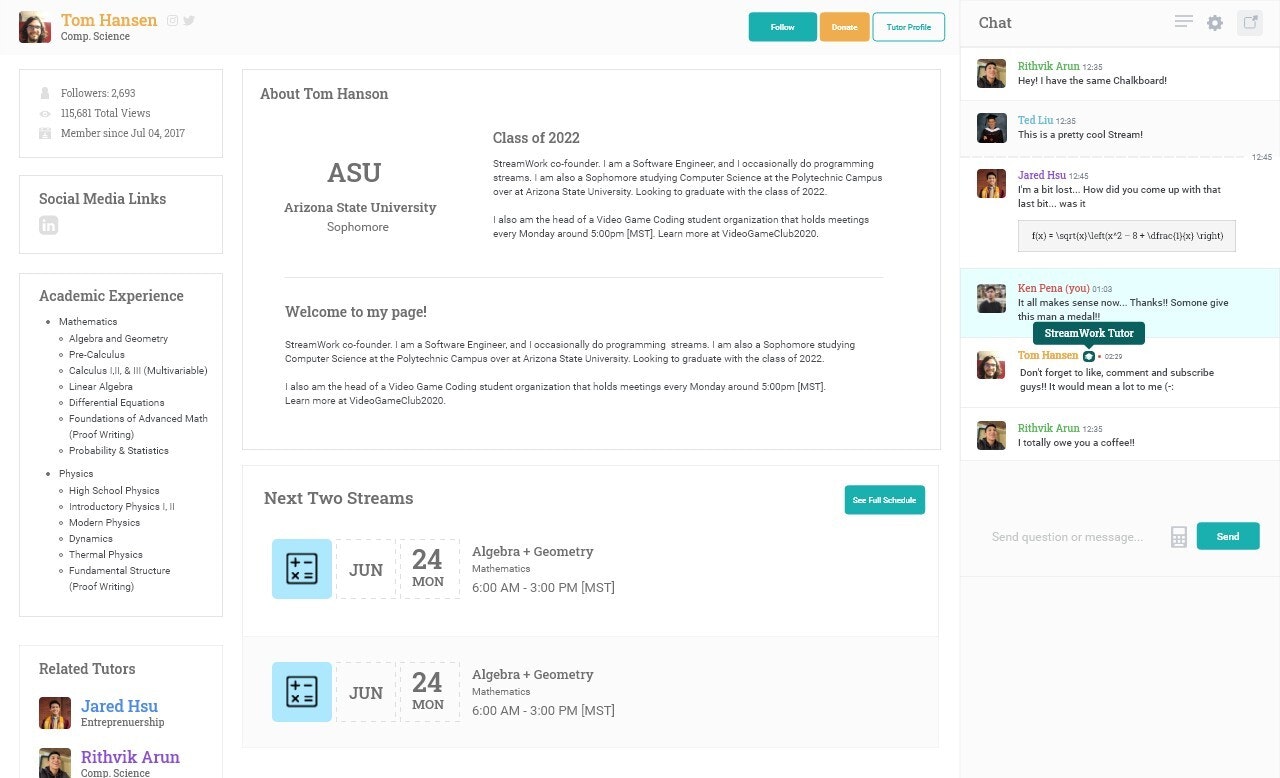Open the chat options hamburger menu
The height and width of the screenshot is (778, 1280).
point(1182,20)
